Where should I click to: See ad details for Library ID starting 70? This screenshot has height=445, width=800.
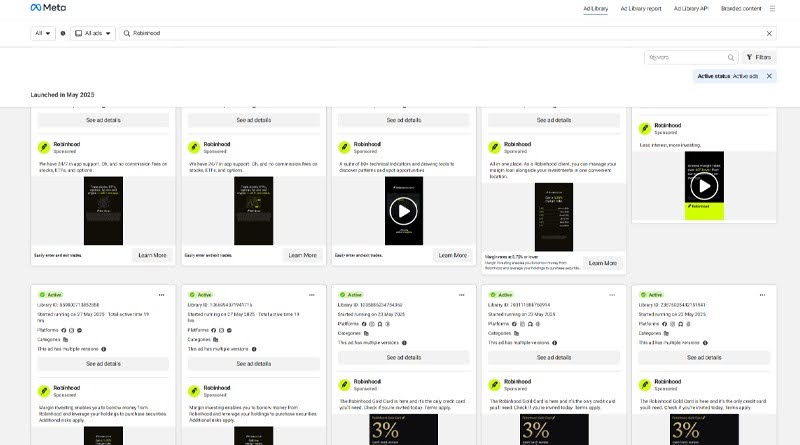point(554,358)
